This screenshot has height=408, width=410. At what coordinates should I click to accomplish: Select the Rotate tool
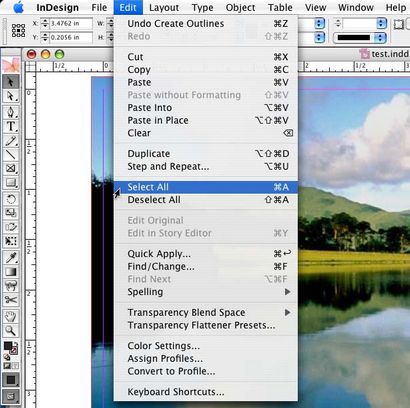[11, 199]
